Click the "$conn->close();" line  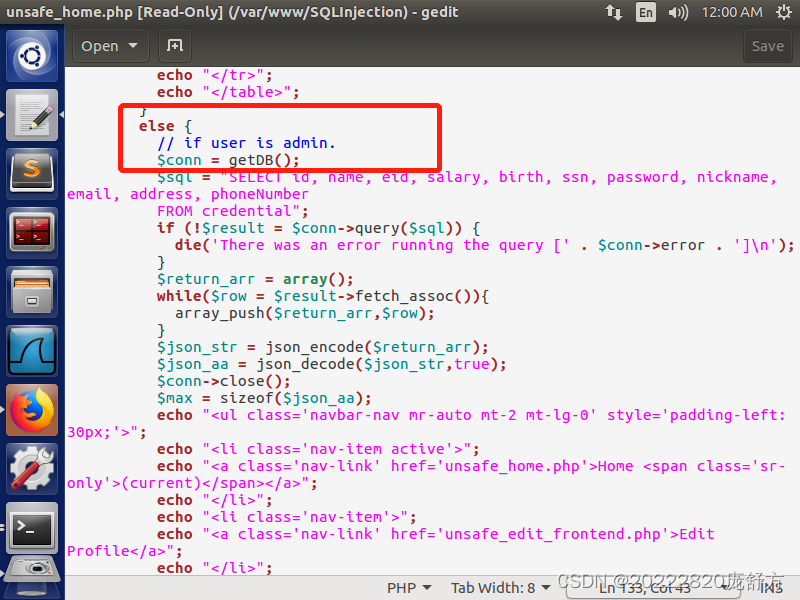[x=223, y=381]
